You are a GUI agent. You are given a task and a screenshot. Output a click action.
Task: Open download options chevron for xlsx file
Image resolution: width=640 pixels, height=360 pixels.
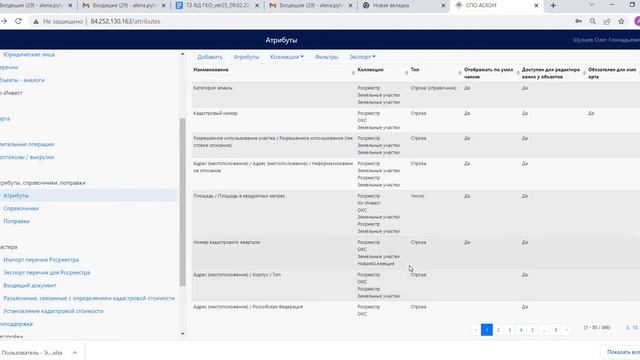click(75, 353)
